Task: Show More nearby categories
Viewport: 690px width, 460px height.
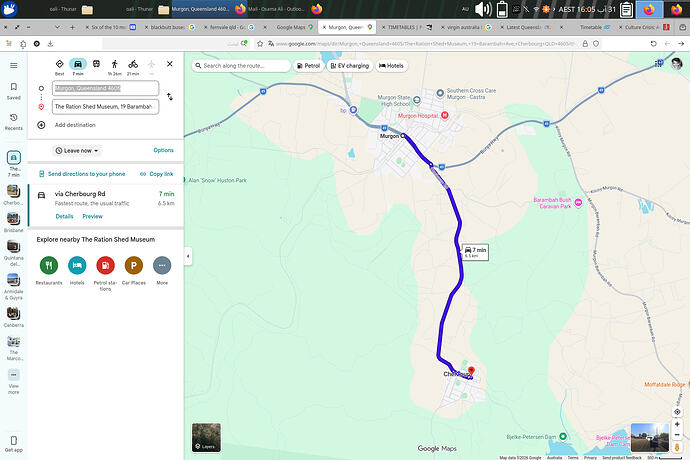Action: click(162, 265)
